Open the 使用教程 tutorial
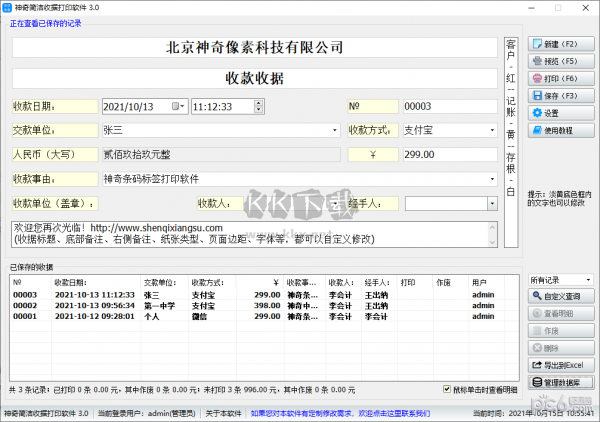Image resolution: width=600 pixels, height=422 pixels. pos(556,130)
